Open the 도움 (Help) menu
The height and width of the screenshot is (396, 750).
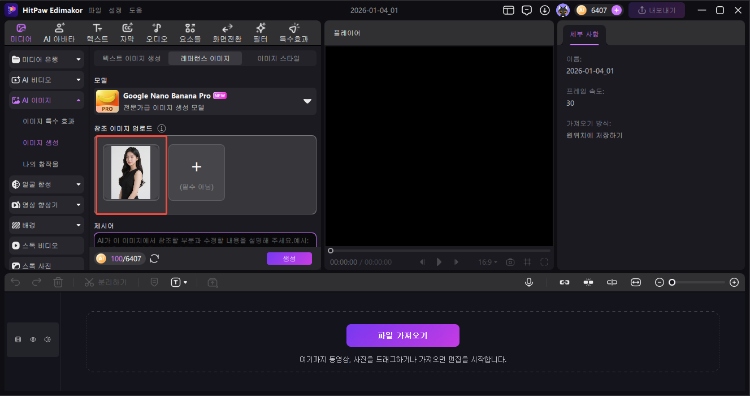(136, 10)
